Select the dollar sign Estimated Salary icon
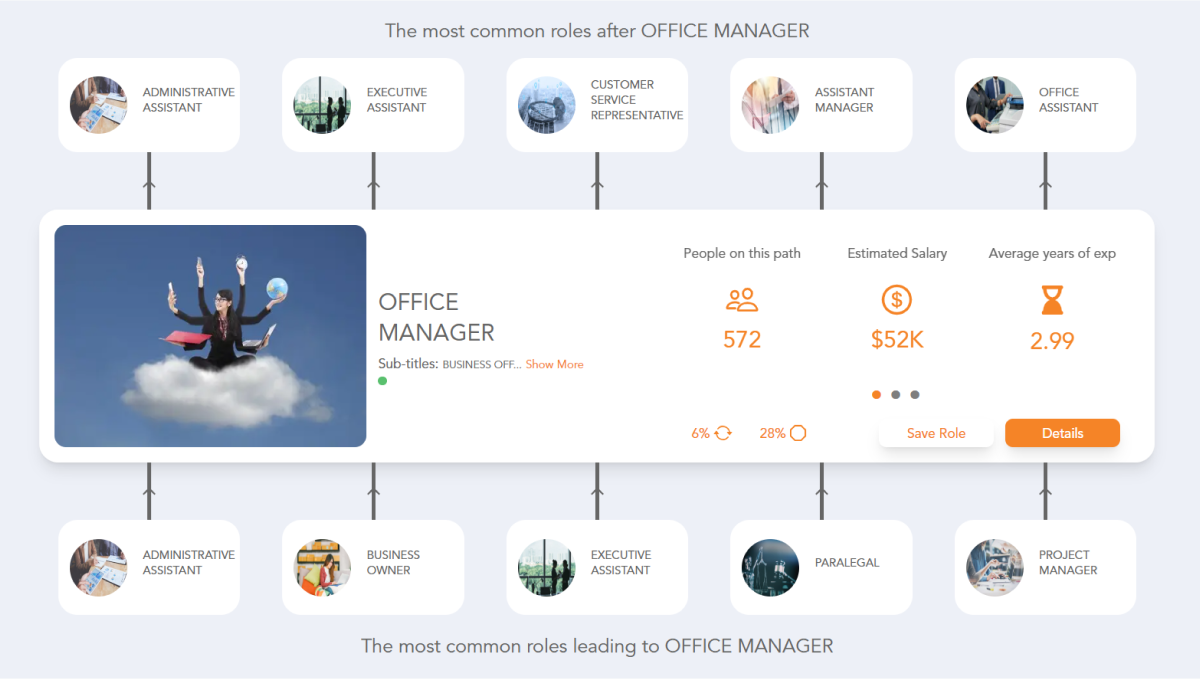 [x=896, y=300]
